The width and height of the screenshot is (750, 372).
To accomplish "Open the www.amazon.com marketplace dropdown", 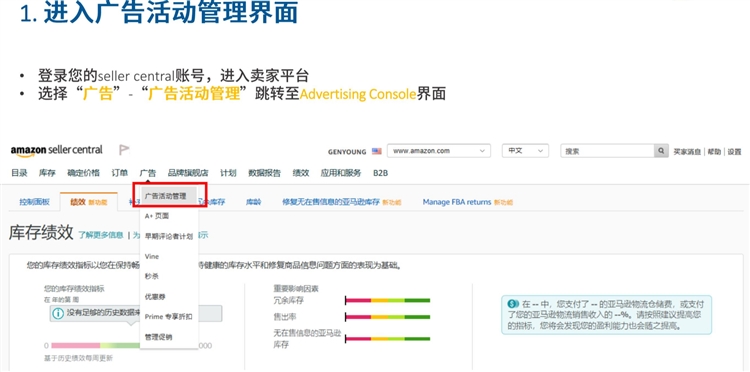I will [439, 151].
